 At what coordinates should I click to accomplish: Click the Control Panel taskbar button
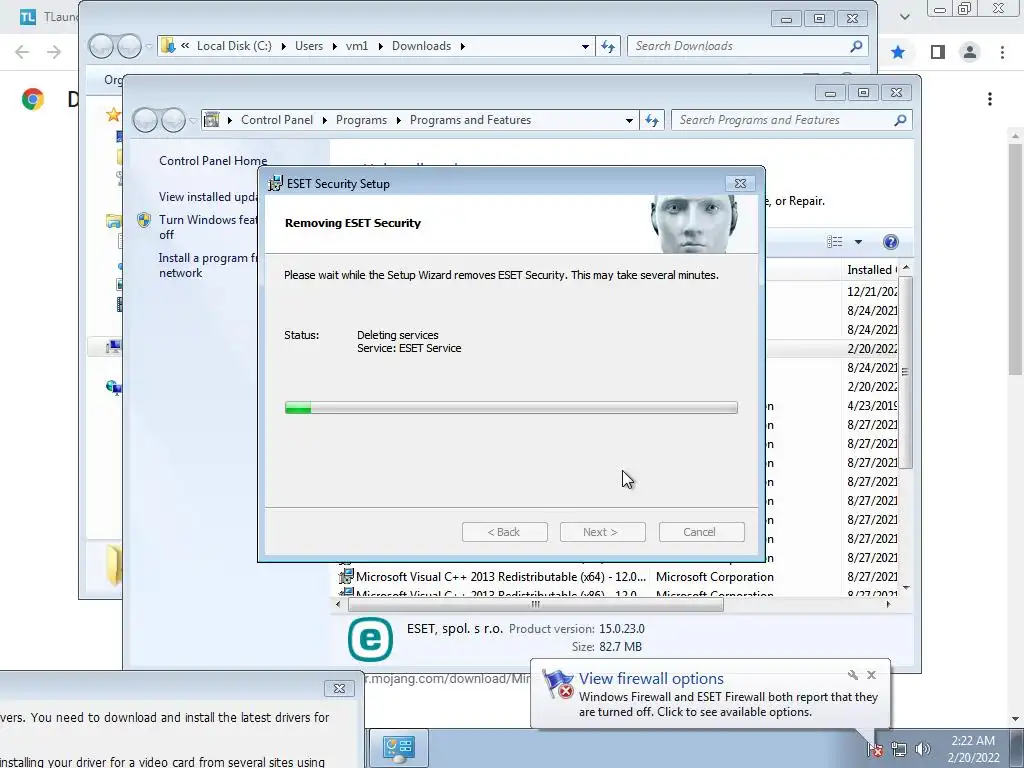[x=399, y=748]
